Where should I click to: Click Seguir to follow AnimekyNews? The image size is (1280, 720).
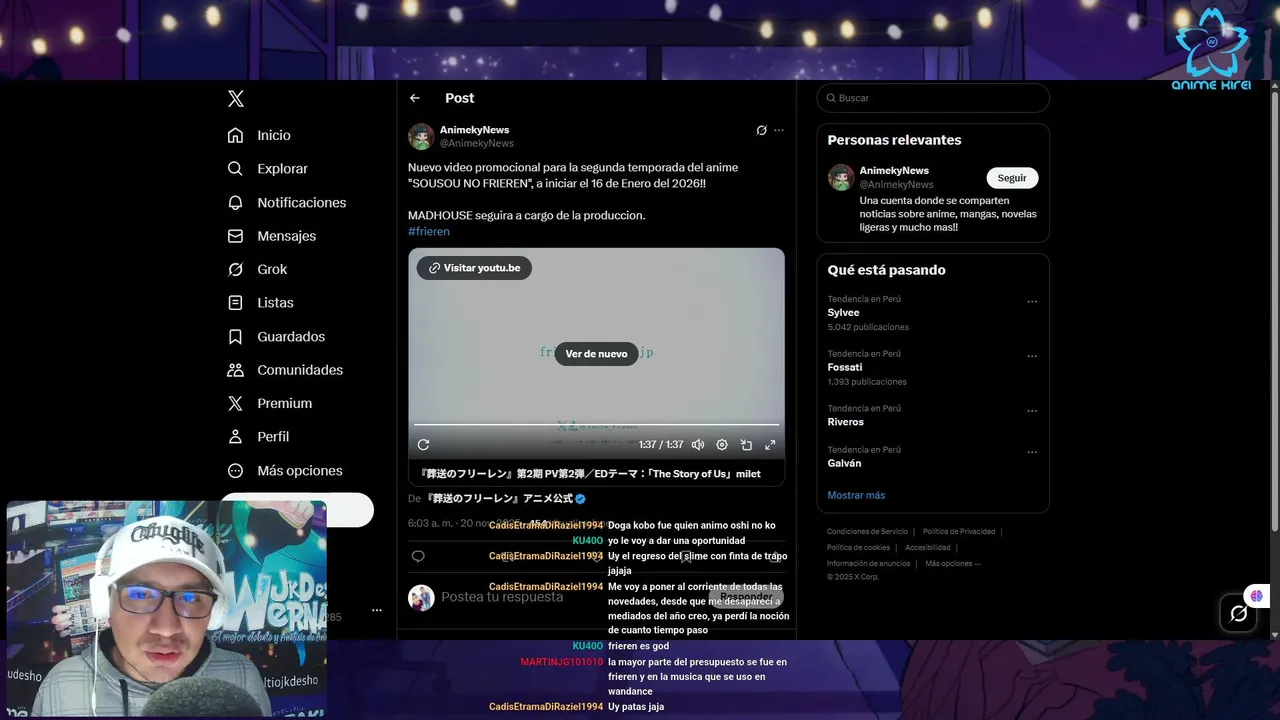coord(1012,178)
